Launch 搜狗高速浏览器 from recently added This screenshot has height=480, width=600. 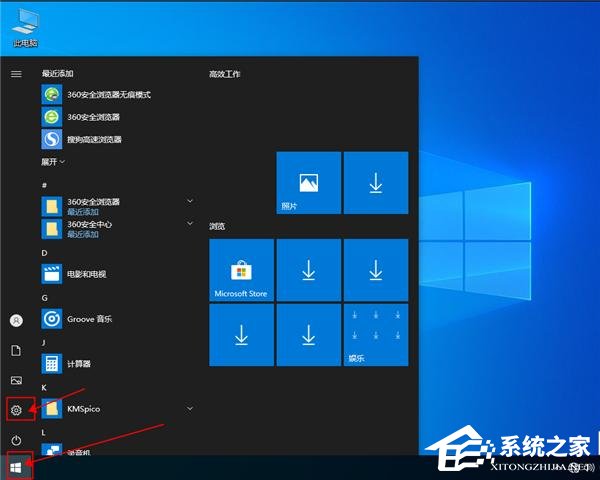pyautogui.click(x=95, y=139)
